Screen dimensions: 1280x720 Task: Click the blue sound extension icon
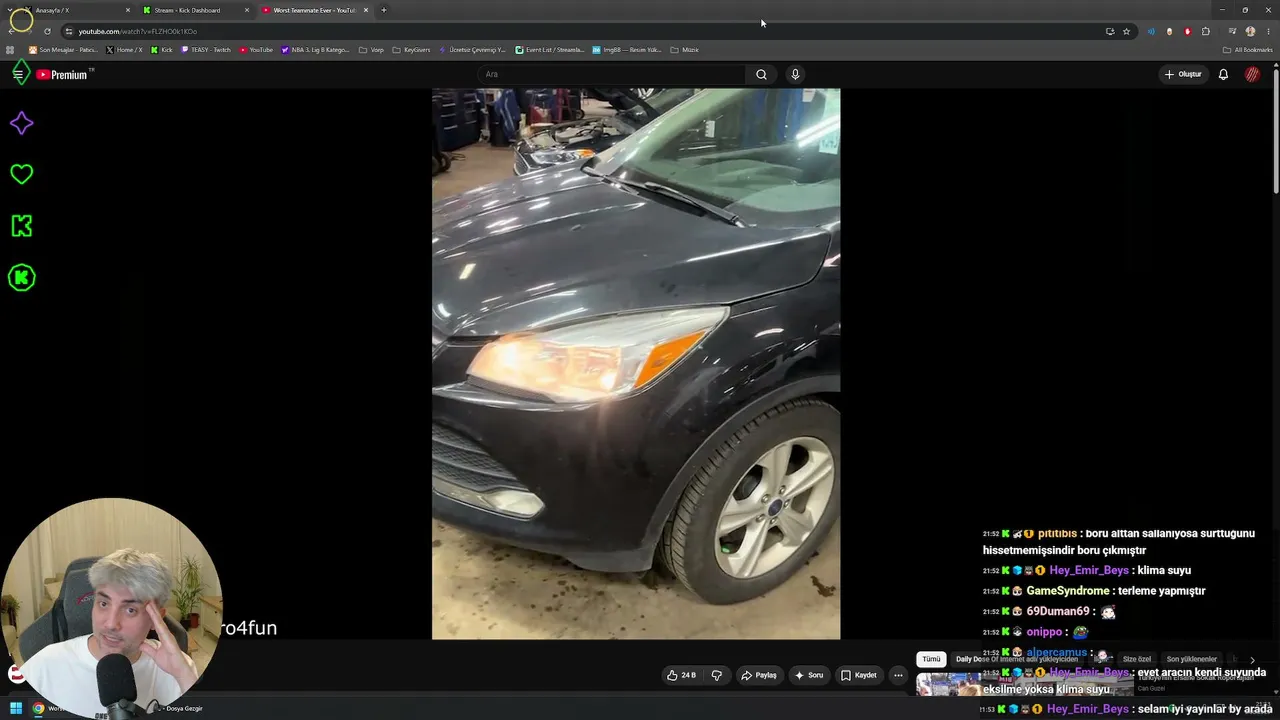coord(1151,31)
